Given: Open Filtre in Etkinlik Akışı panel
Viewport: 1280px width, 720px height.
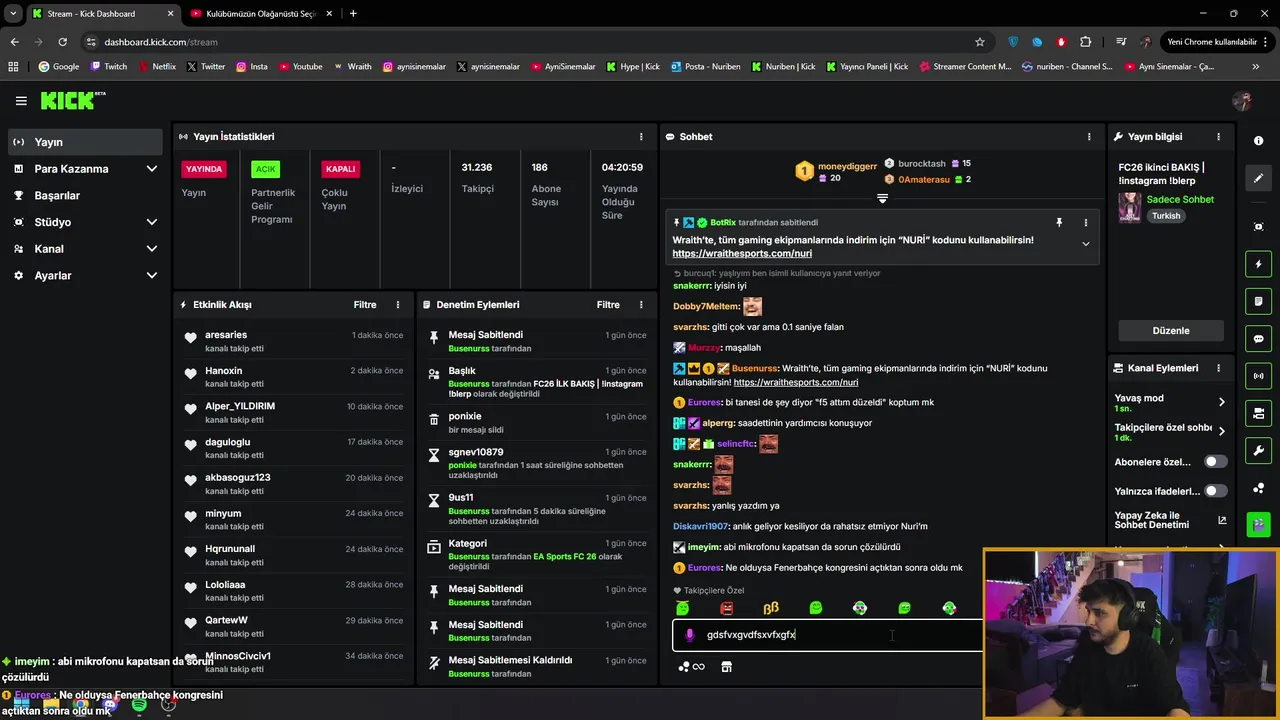Looking at the screenshot, I should [365, 305].
